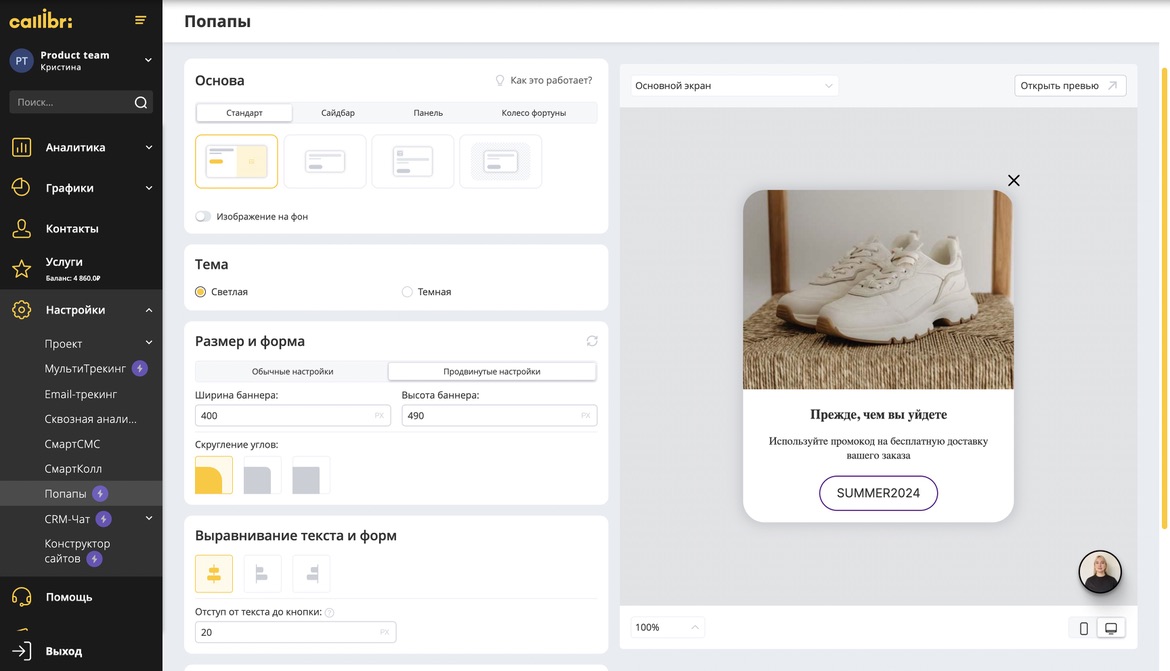Switch to the 'Колесо фортуны' tab

click(x=533, y=113)
